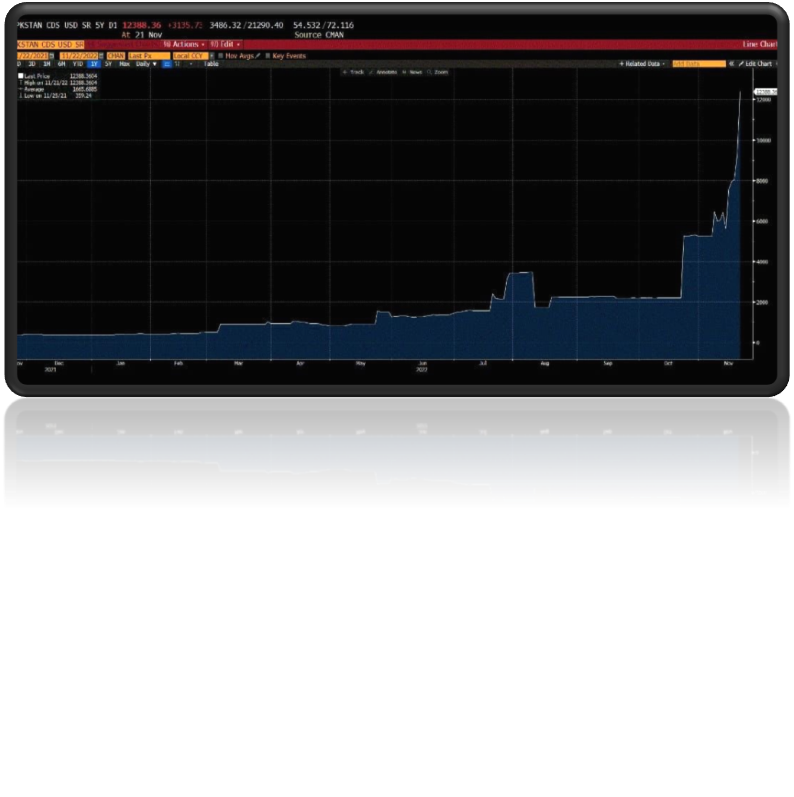The height and width of the screenshot is (797, 794).
Task: Open the chart type dropdown arrow
Action: (x=191, y=65)
